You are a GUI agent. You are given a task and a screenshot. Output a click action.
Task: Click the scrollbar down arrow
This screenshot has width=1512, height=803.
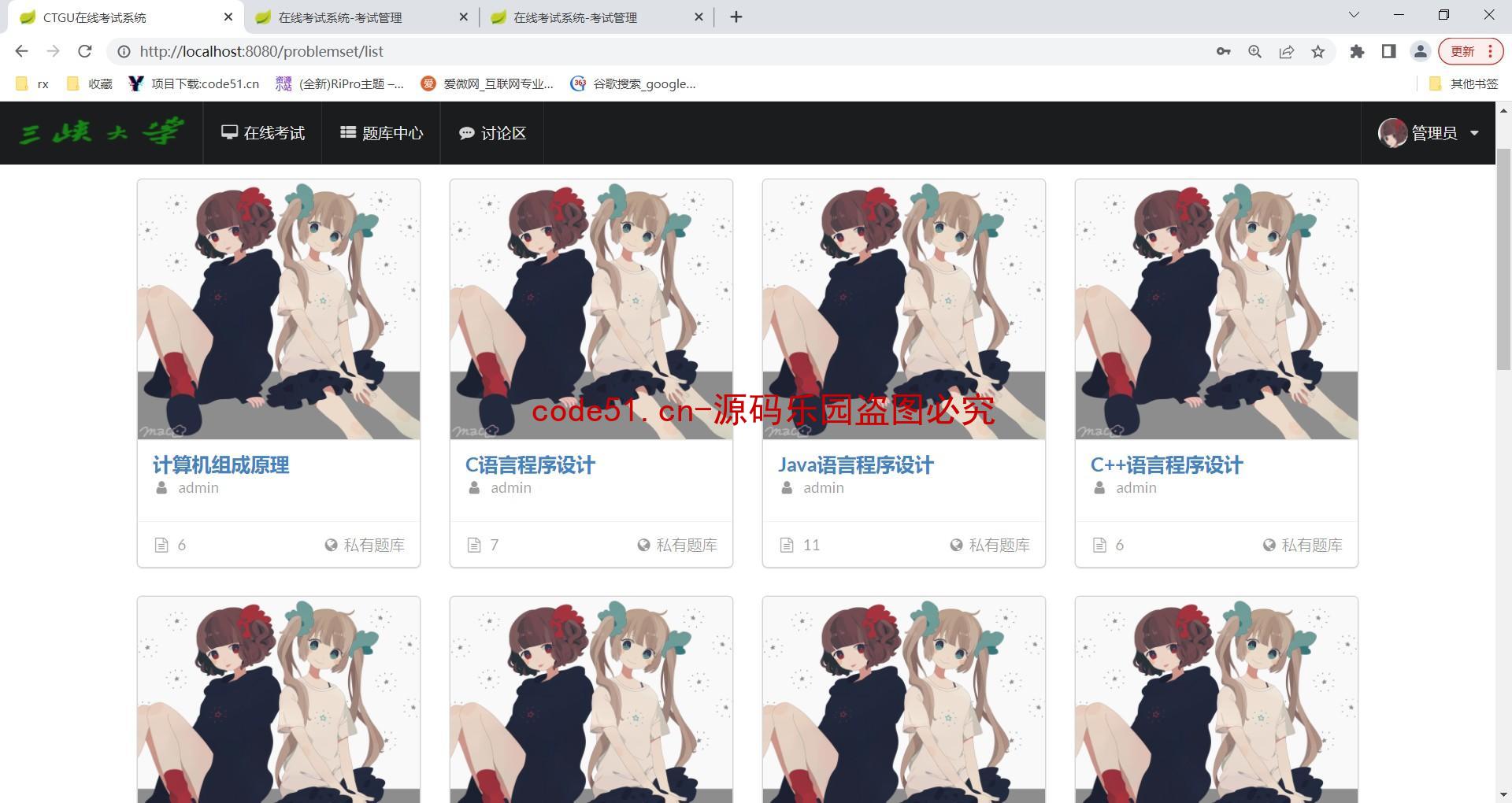coord(1503,794)
